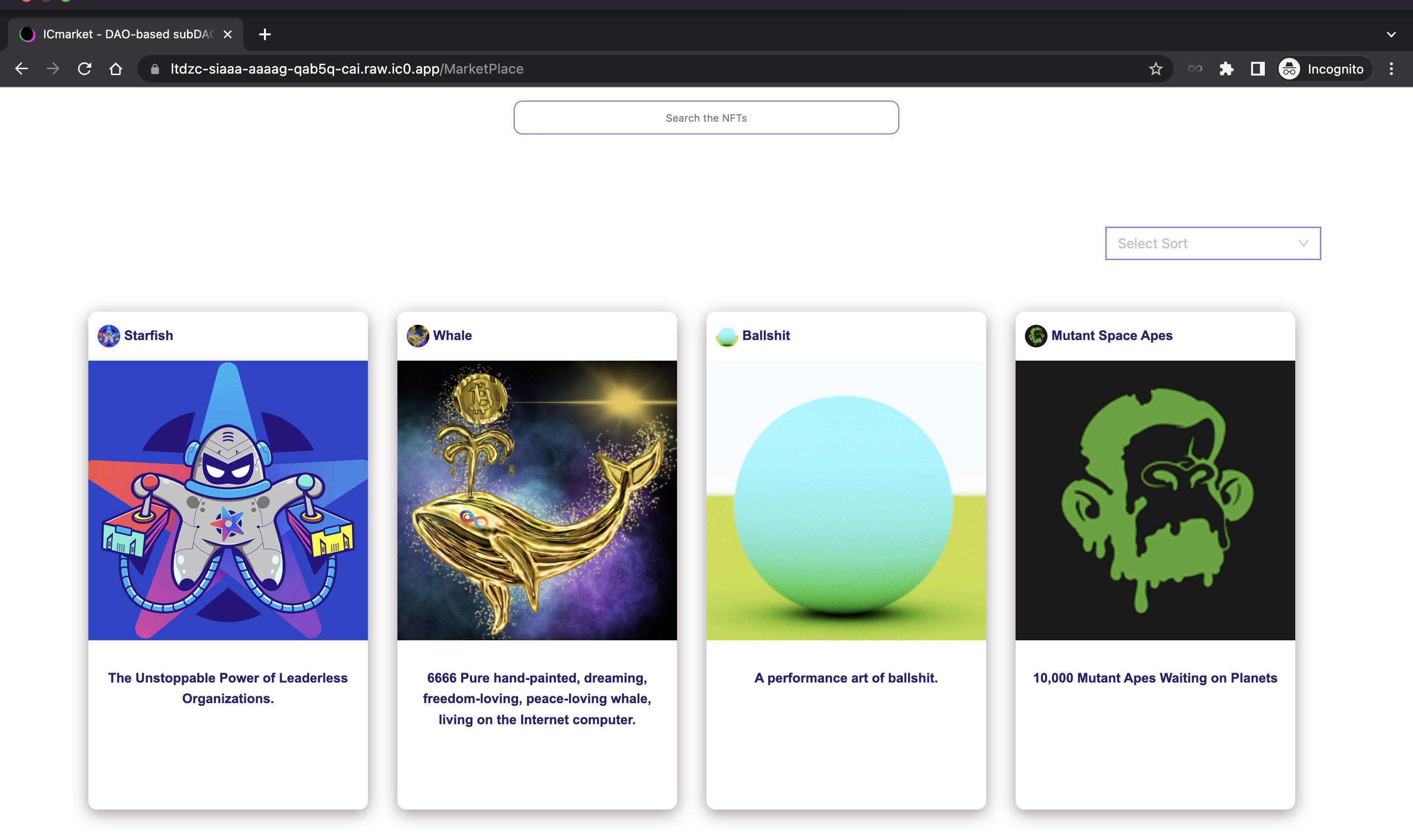
Task: Go to browser home page
Action: click(115, 69)
